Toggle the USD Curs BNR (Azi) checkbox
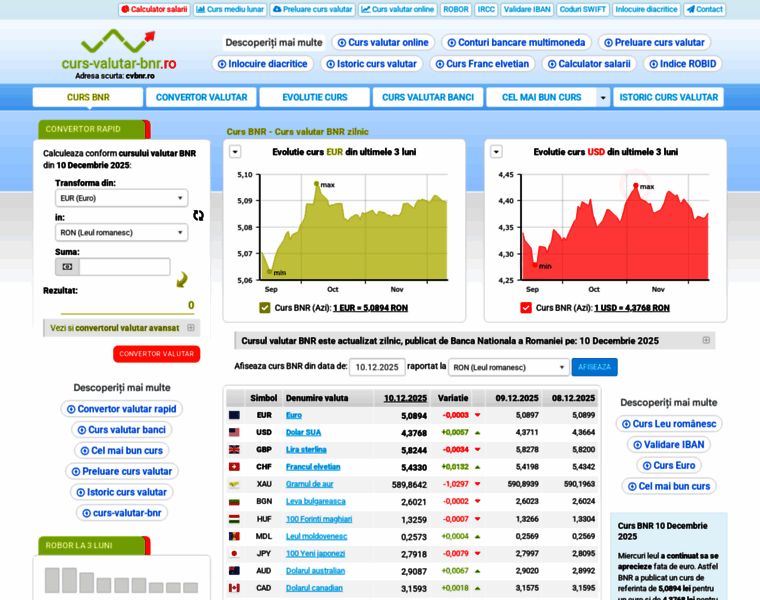The width and height of the screenshot is (760, 600). (x=526, y=308)
